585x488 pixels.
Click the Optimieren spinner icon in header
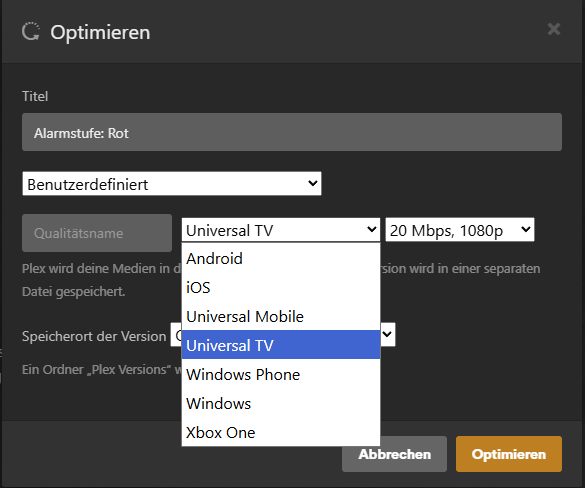coord(31,31)
